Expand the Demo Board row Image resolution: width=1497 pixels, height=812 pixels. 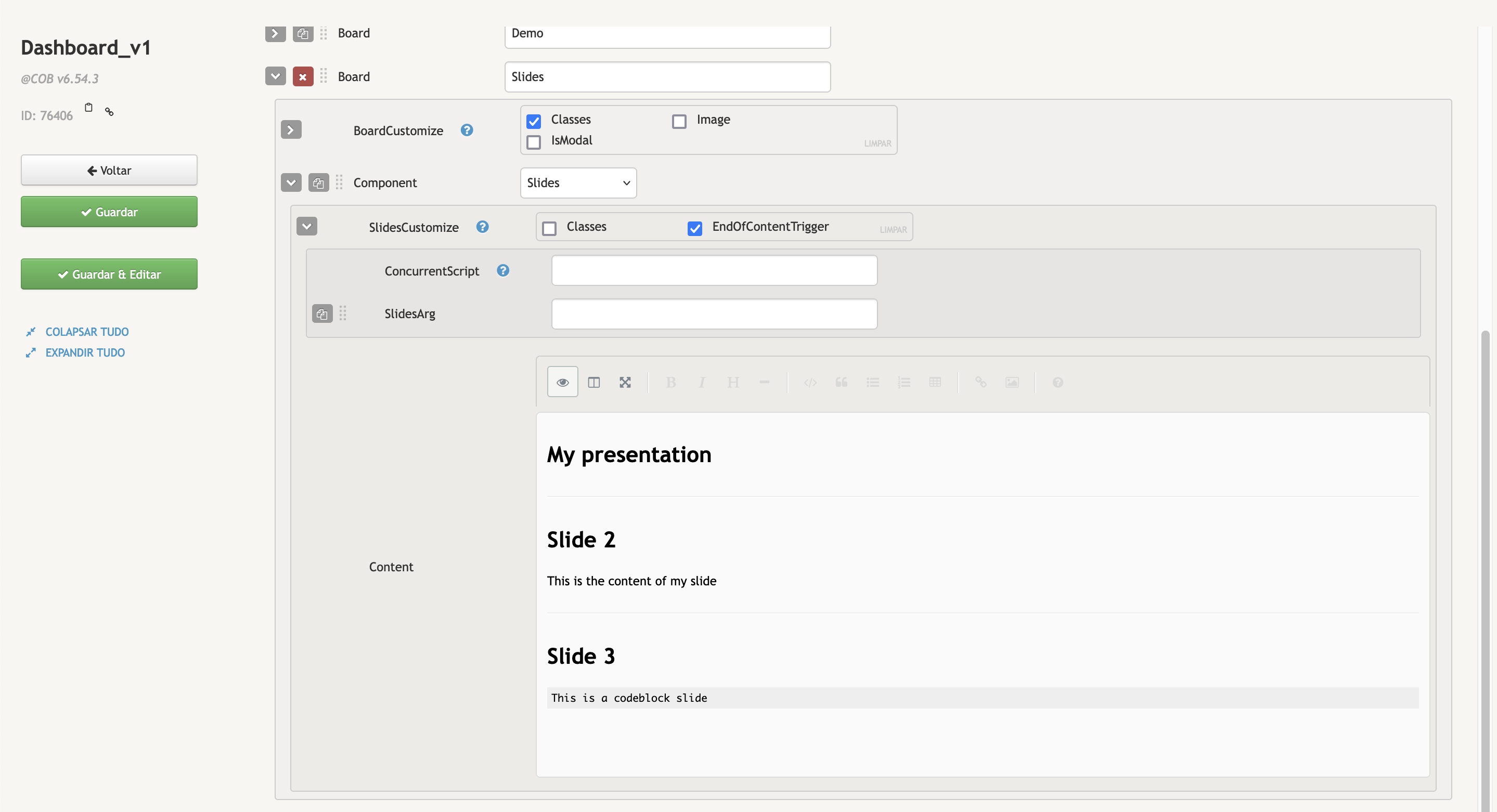(x=275, y=34)
